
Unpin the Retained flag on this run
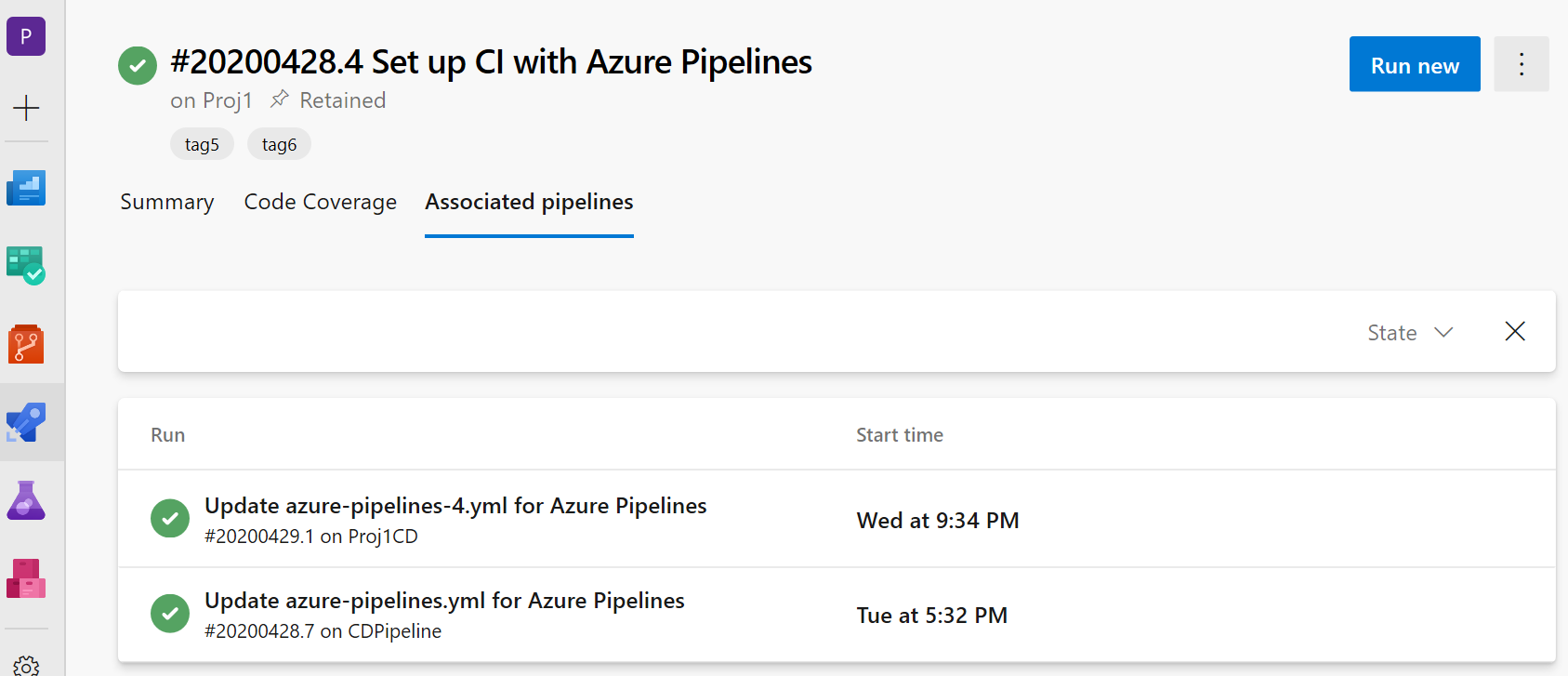point(279,99)
